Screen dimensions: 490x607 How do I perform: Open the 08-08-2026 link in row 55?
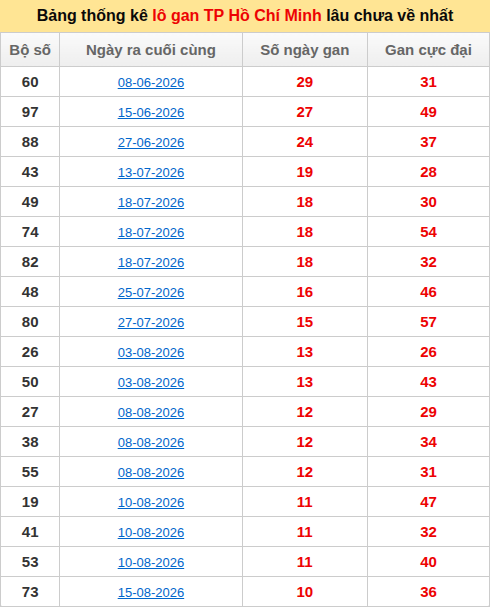151,473
